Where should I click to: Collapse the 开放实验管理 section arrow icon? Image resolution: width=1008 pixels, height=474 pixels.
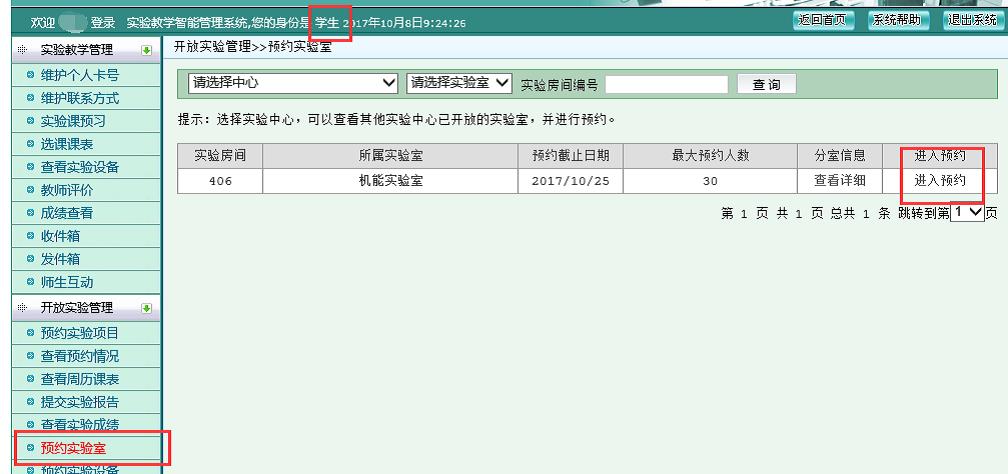[146, 308]
